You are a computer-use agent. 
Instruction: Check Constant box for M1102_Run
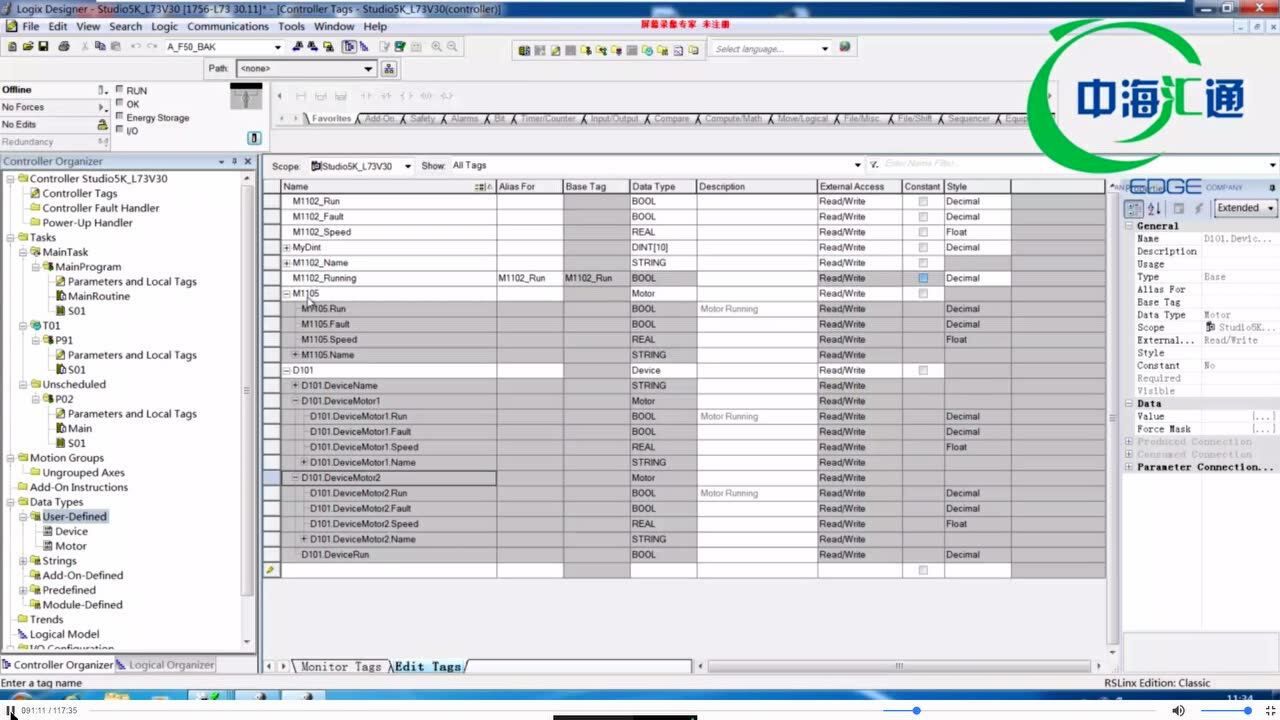coord(923,201)
